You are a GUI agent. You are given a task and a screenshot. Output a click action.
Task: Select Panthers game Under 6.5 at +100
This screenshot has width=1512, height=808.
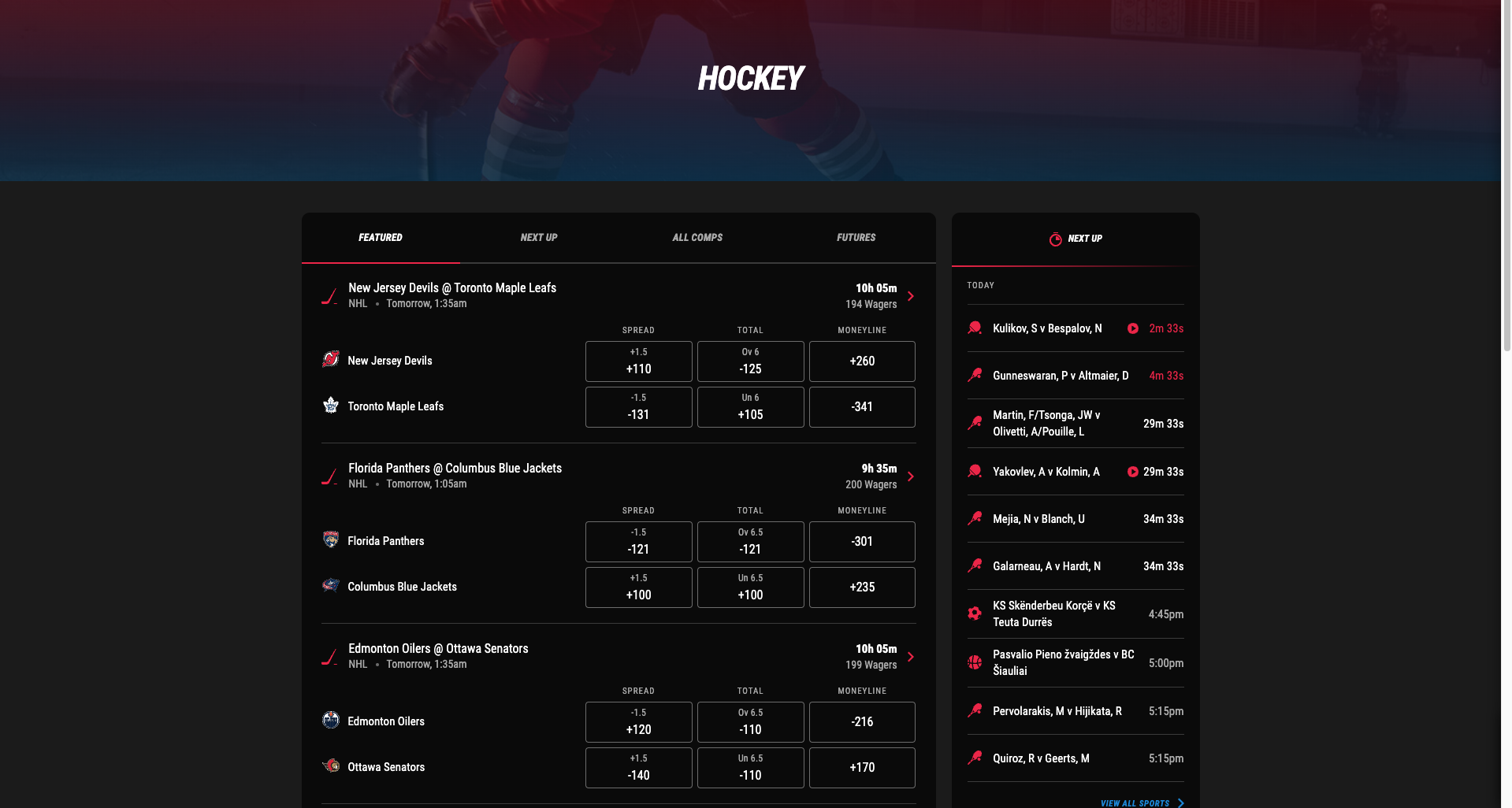click(x=751, y=587)
